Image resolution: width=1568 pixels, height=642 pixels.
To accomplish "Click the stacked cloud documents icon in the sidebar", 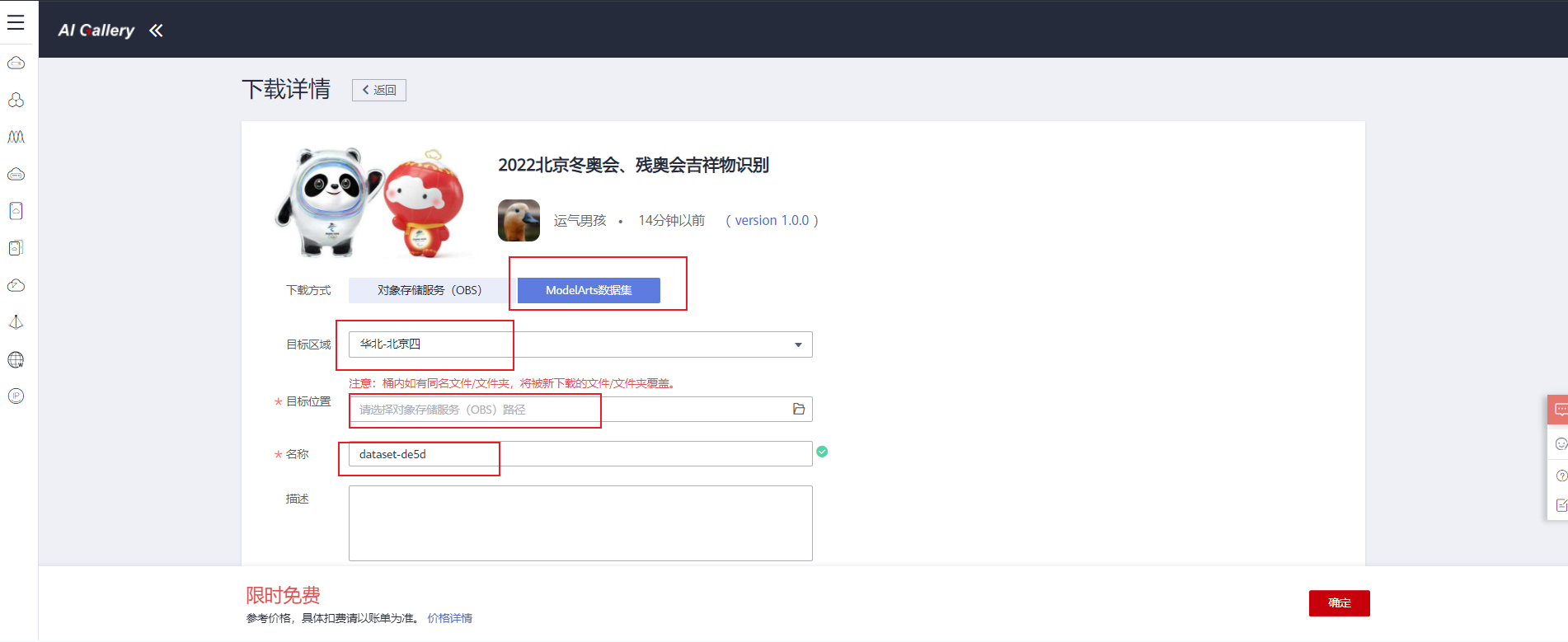I will pyautogui.click(x=16, y=248).
